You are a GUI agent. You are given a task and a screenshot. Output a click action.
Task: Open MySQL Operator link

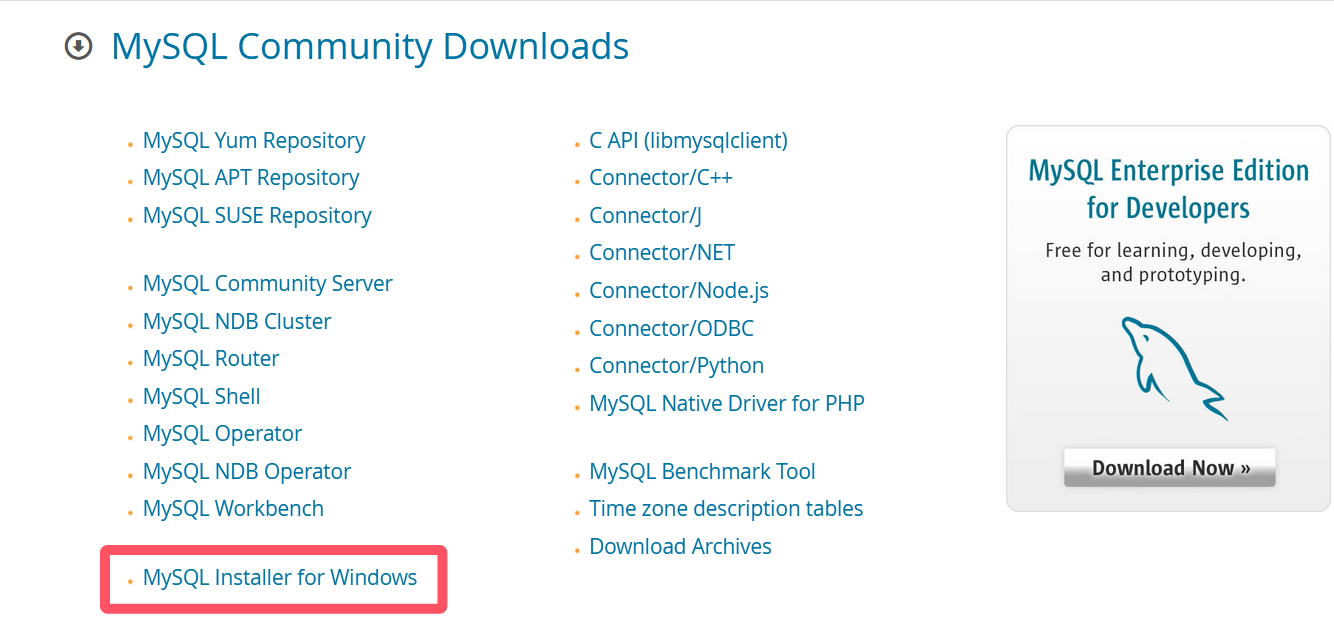[222, 433]
